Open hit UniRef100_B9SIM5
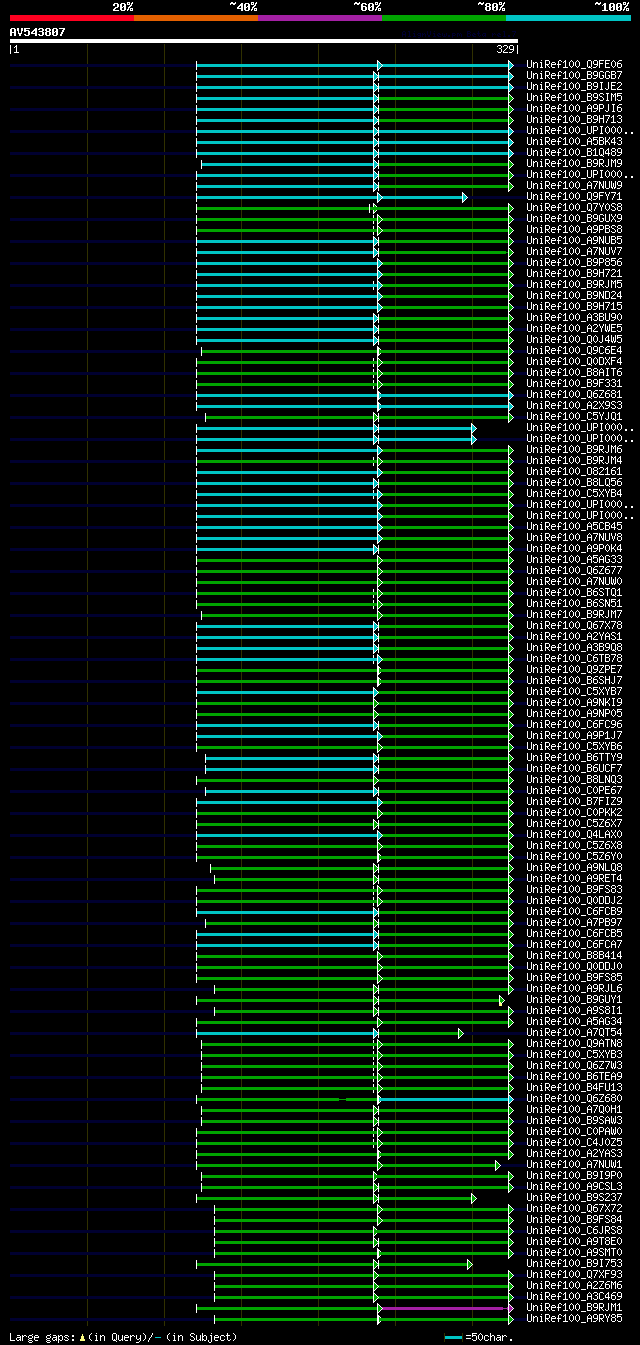This screenshot has width=640, height=1345. [574, 97]
